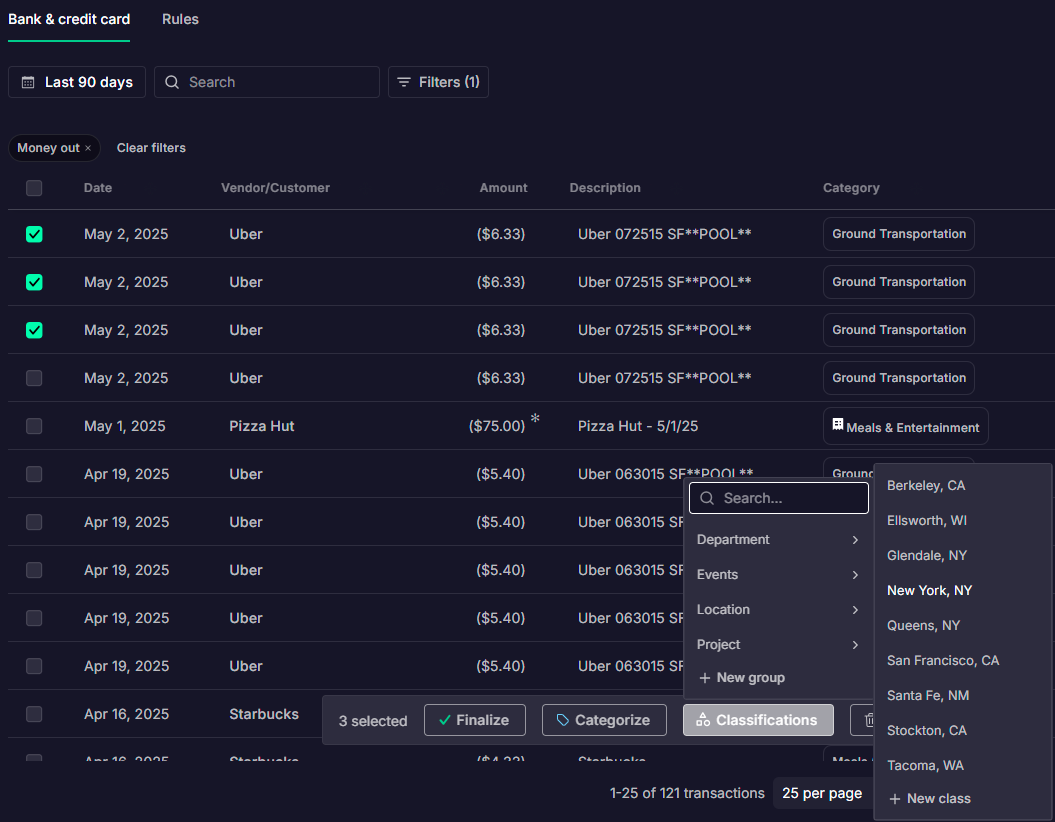Click the Classifications button

[x=758, y=720]
